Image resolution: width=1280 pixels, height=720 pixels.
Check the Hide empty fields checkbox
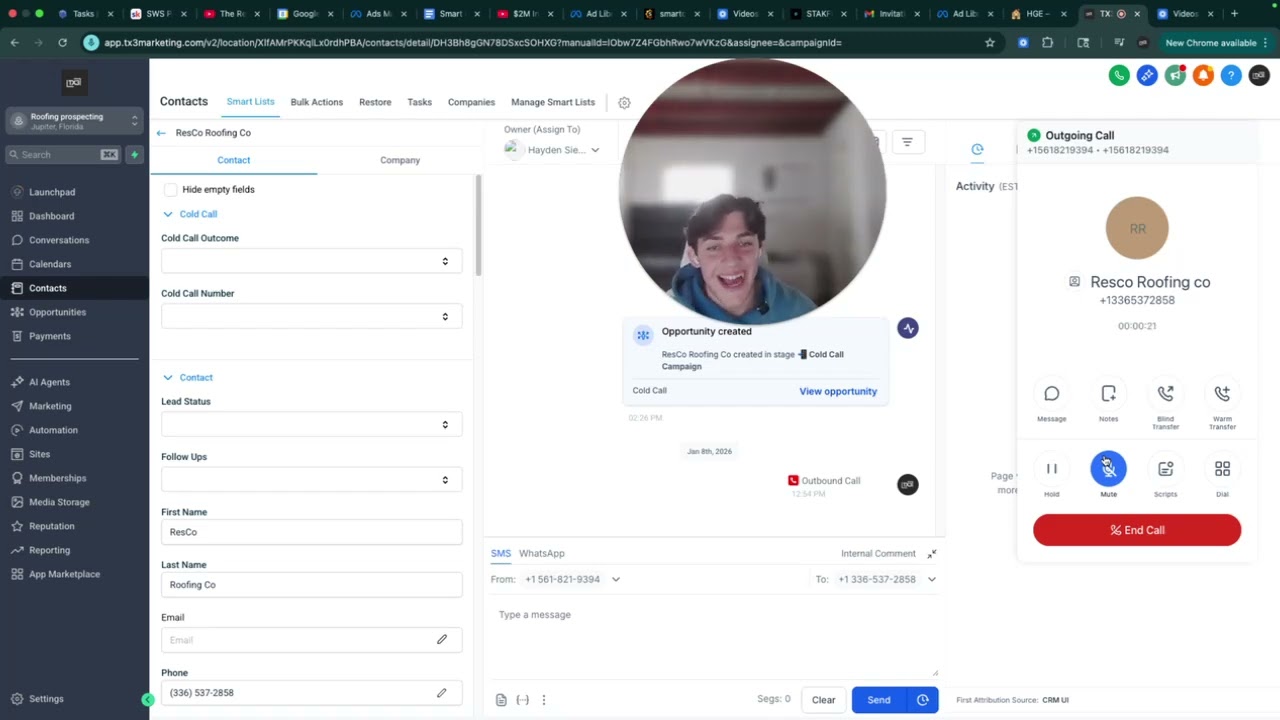[x=170, y=189]
